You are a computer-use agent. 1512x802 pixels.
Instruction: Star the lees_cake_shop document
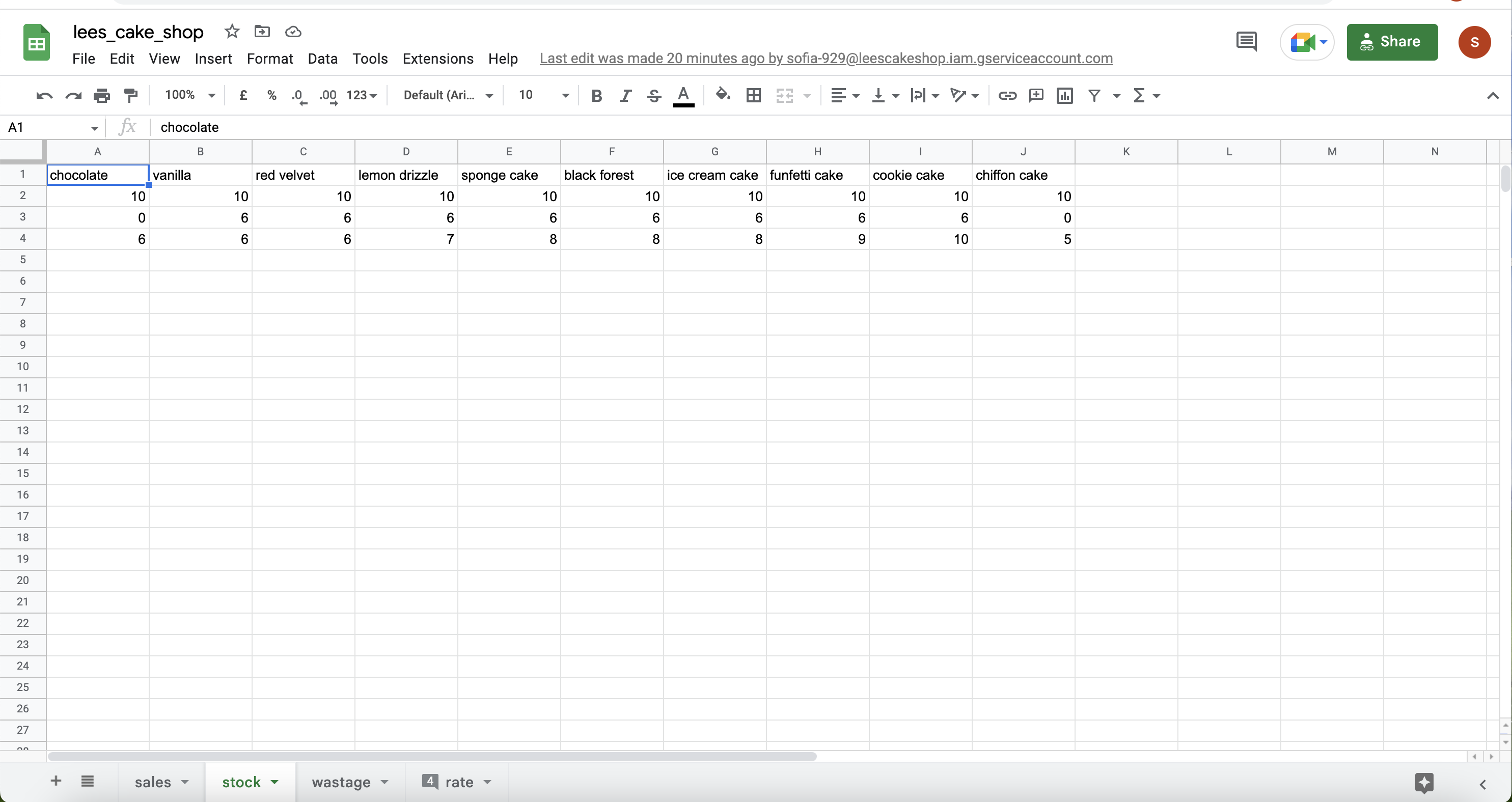click(x=232, y=32)
